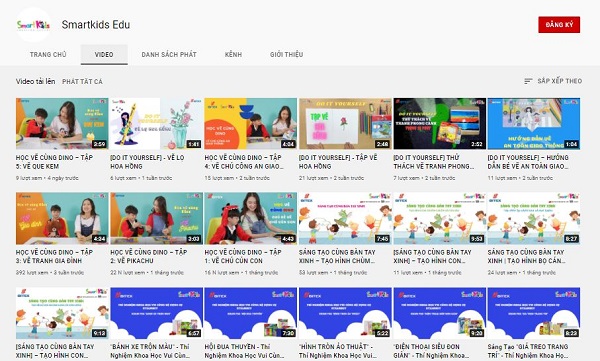Open thumbnail of Tập 3: Vẽ tranh gia đình
This screenshot has height=361, width=600.
click(62, 218)
